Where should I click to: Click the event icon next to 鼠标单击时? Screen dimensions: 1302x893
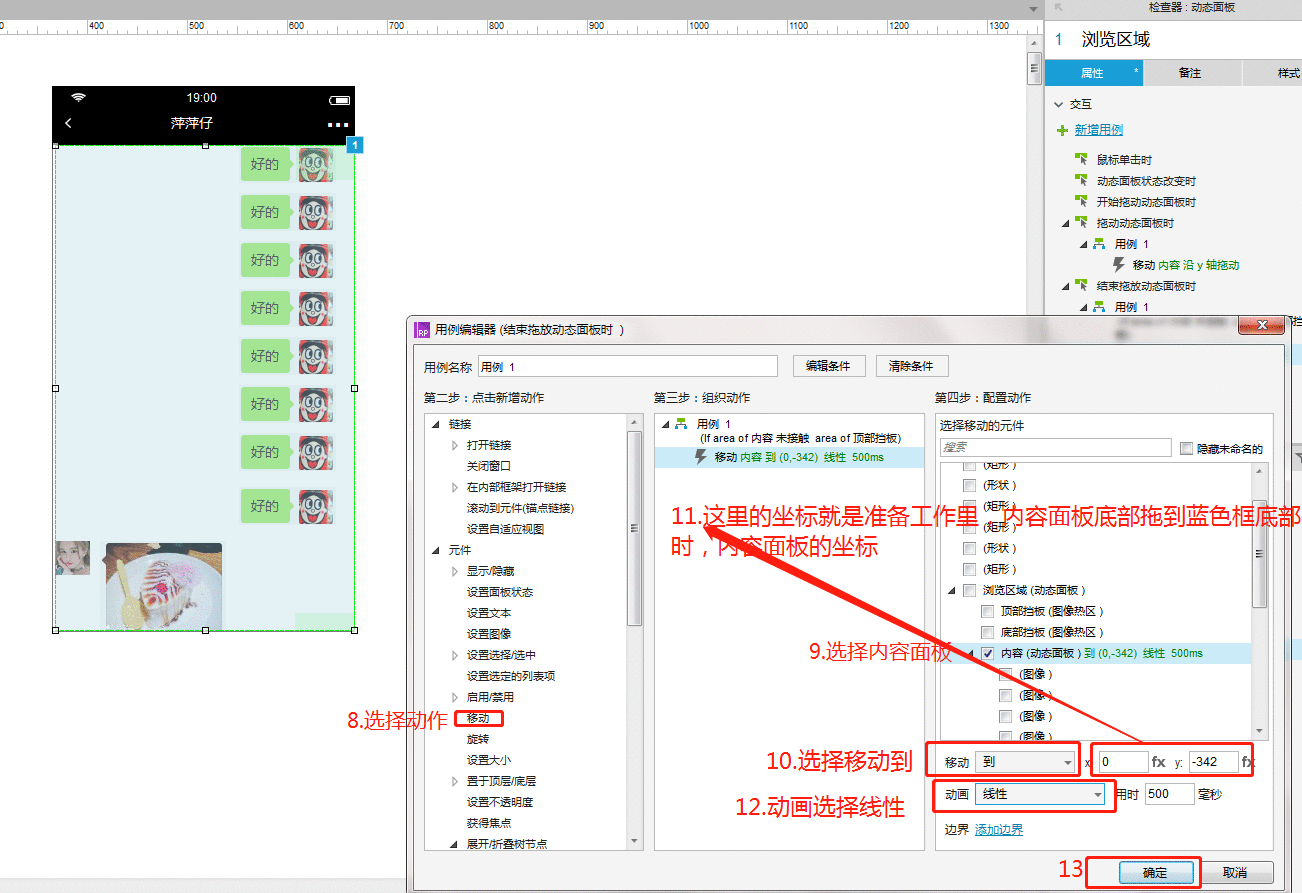point(1081,159)
